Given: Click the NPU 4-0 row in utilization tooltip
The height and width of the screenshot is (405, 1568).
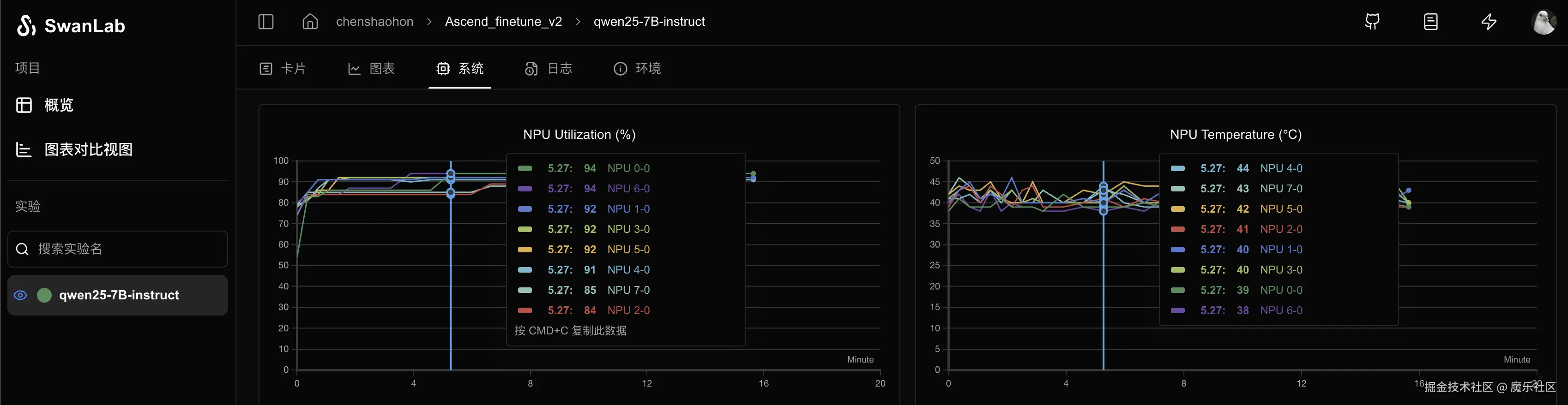Looking at the screenshot, I should (583, 270).
